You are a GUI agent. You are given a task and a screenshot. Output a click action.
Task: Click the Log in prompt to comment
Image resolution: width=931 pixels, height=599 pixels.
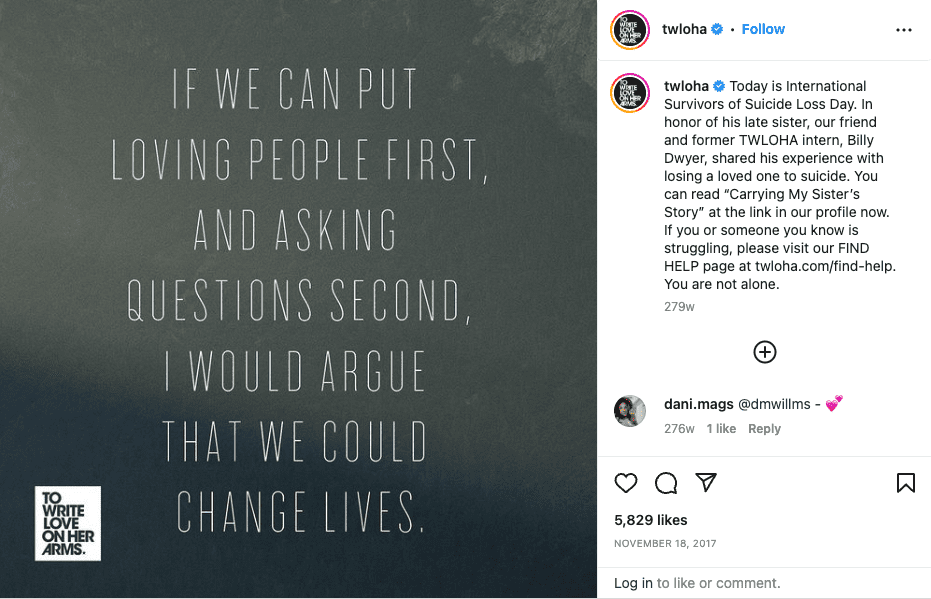[x=633, y=582]
